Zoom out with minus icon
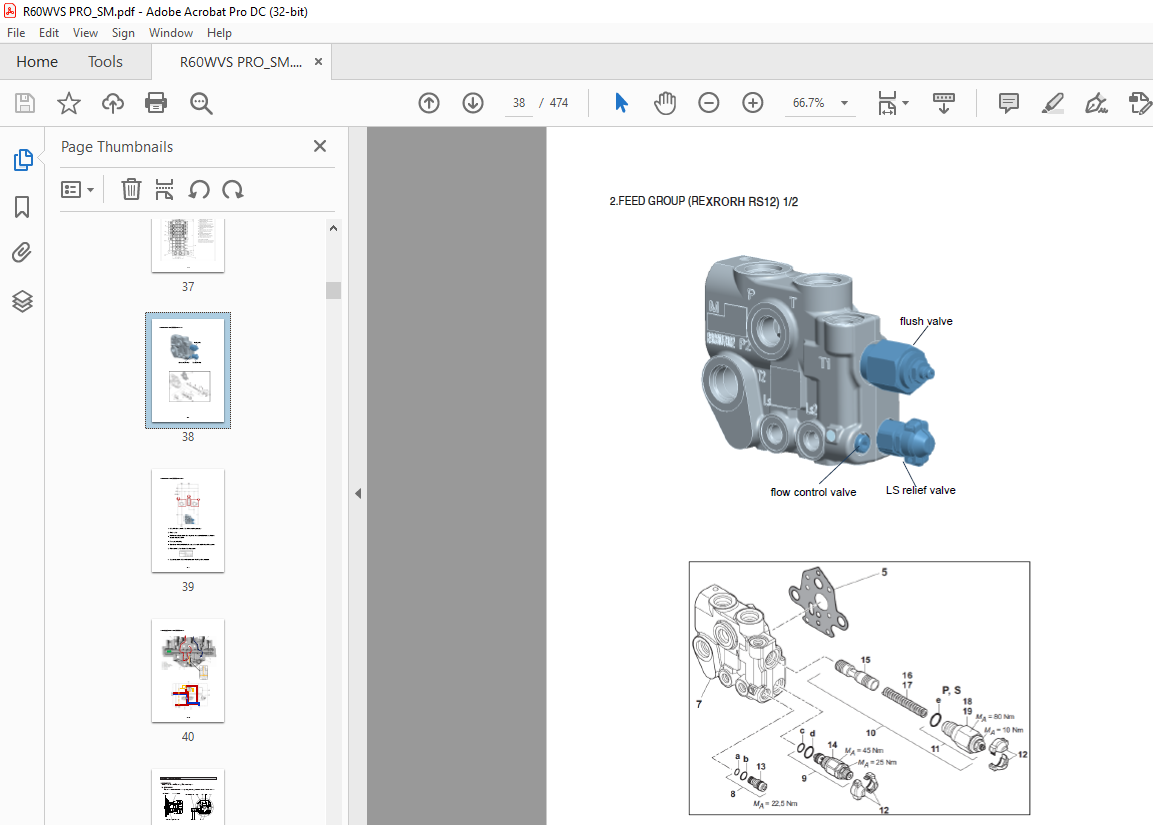 pyautogui.click(x=709, y=103)
